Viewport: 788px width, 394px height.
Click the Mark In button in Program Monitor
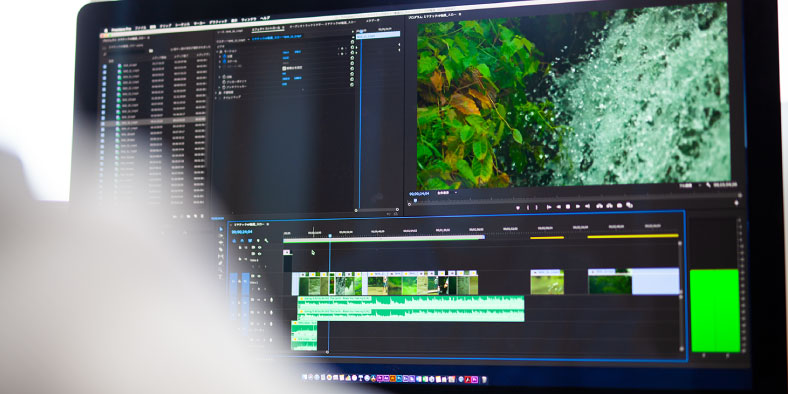coord(528,207)
